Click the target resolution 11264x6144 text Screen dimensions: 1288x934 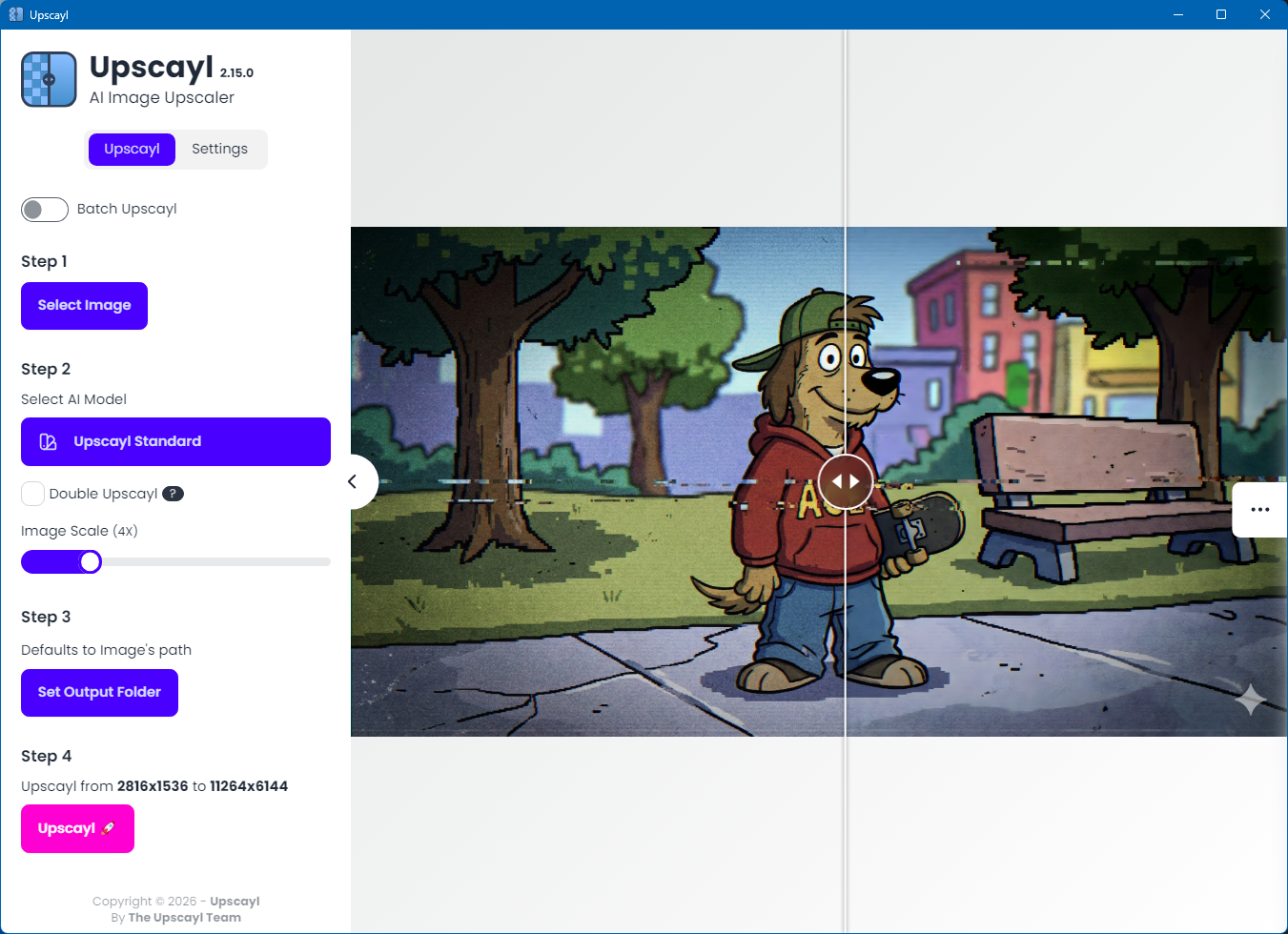click(x=249, y=787)
